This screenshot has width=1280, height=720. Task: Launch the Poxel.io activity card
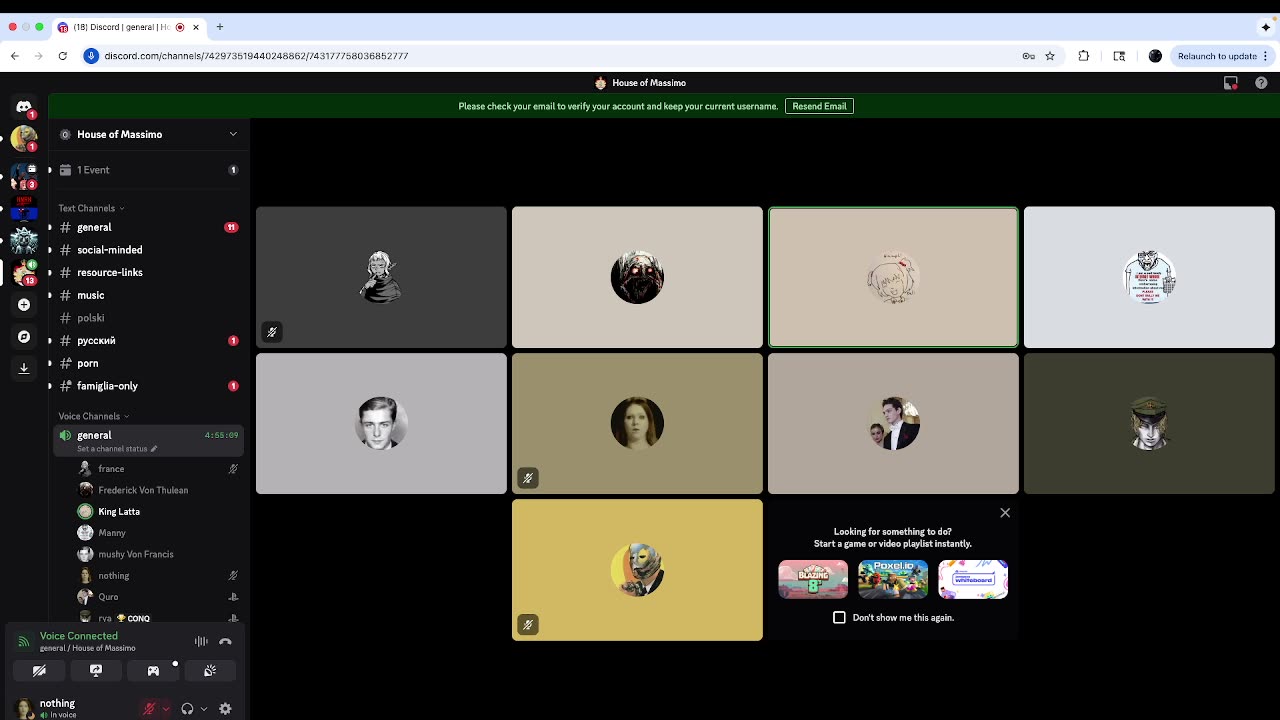(x=893, y=580)
